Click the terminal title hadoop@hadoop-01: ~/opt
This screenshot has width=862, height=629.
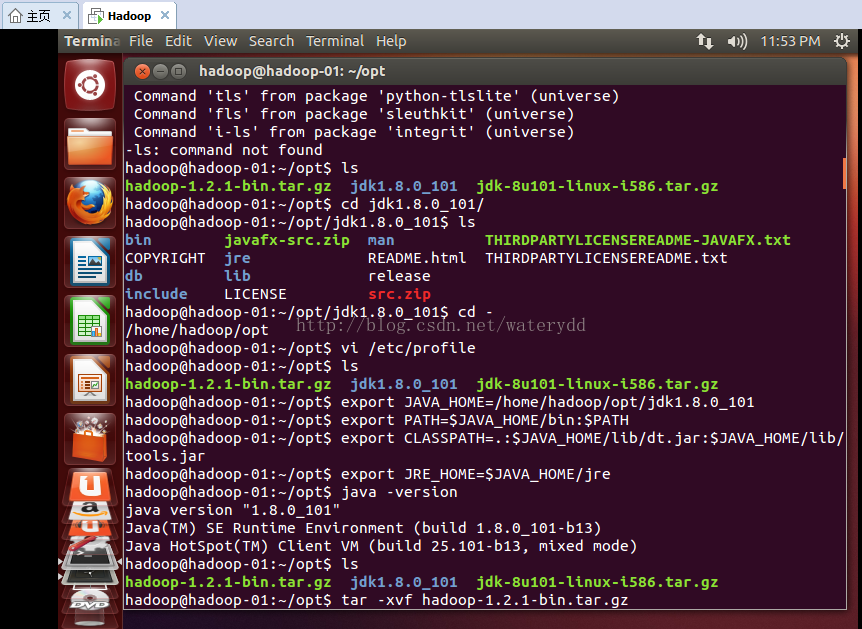pyautogui.click(x=292, y=71)
